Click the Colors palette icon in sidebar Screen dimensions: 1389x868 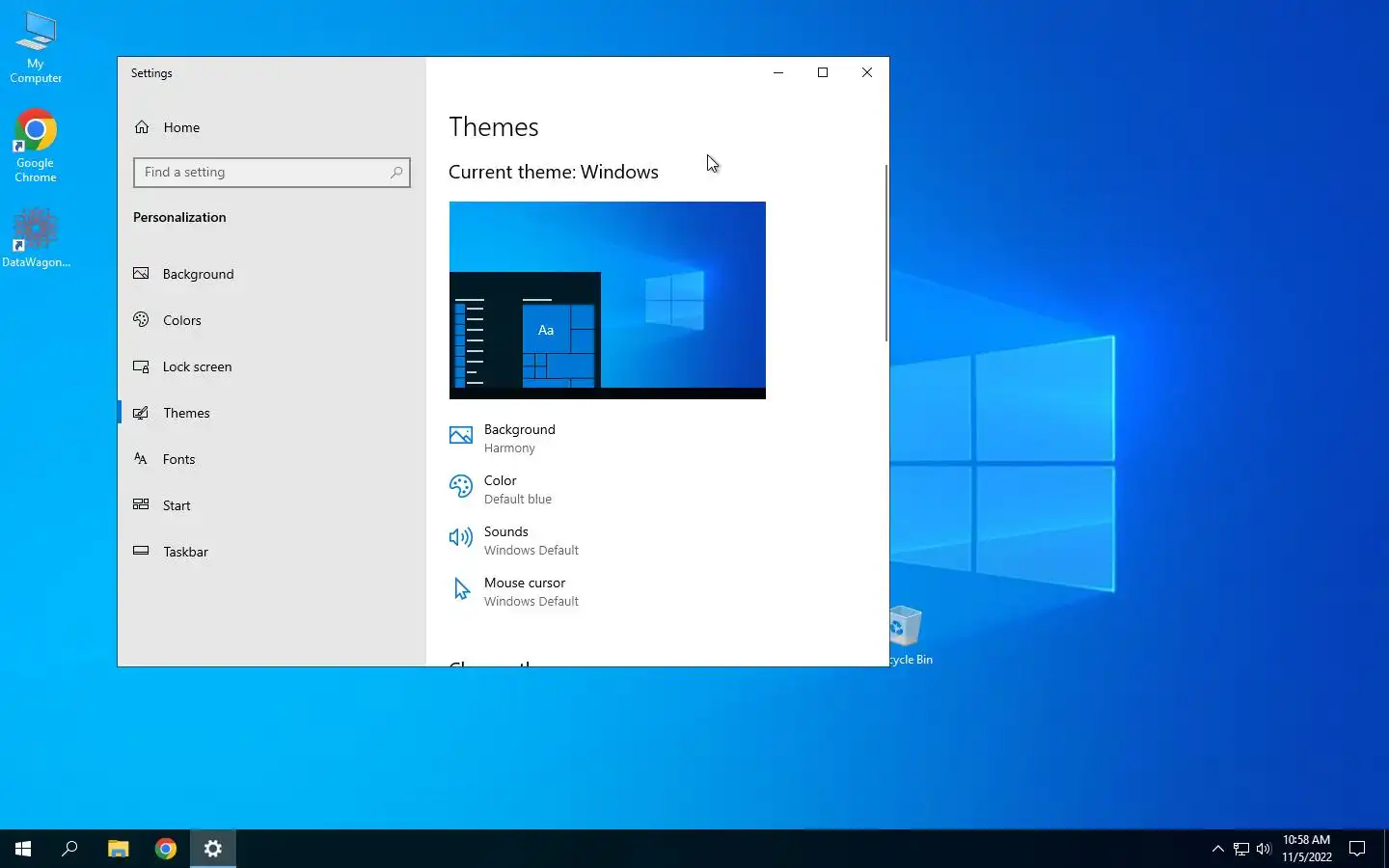tap(141, 320)
